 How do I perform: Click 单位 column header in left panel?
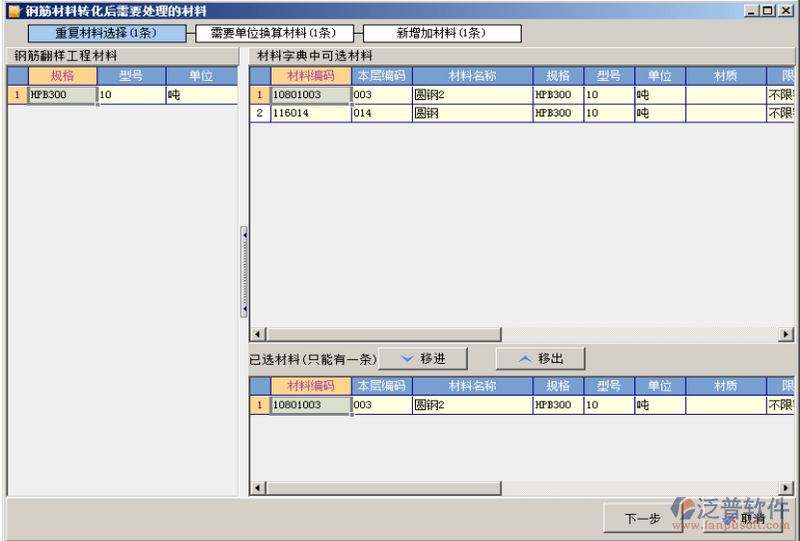coord(201,76)
